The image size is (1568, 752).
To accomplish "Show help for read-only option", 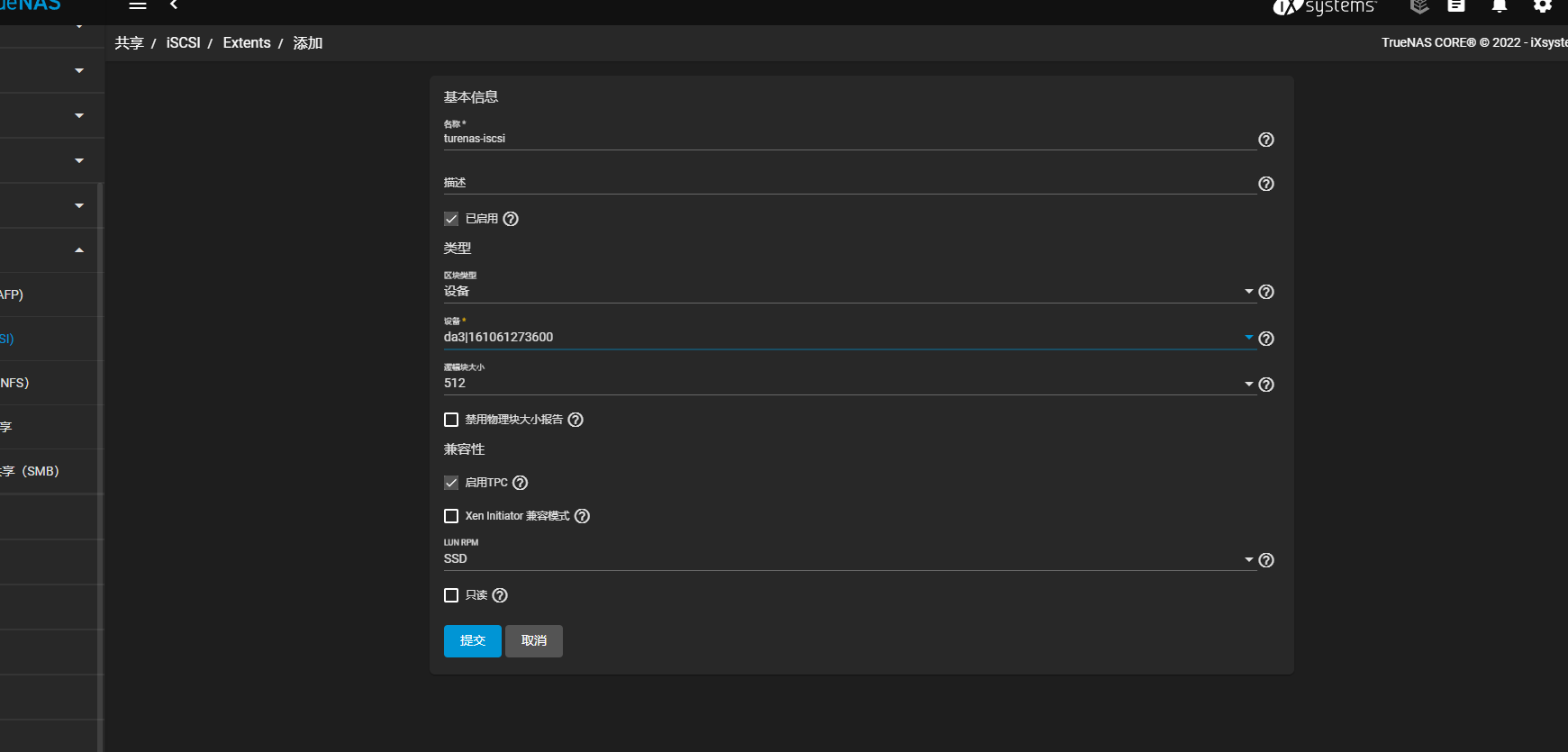I will point(500,595).
